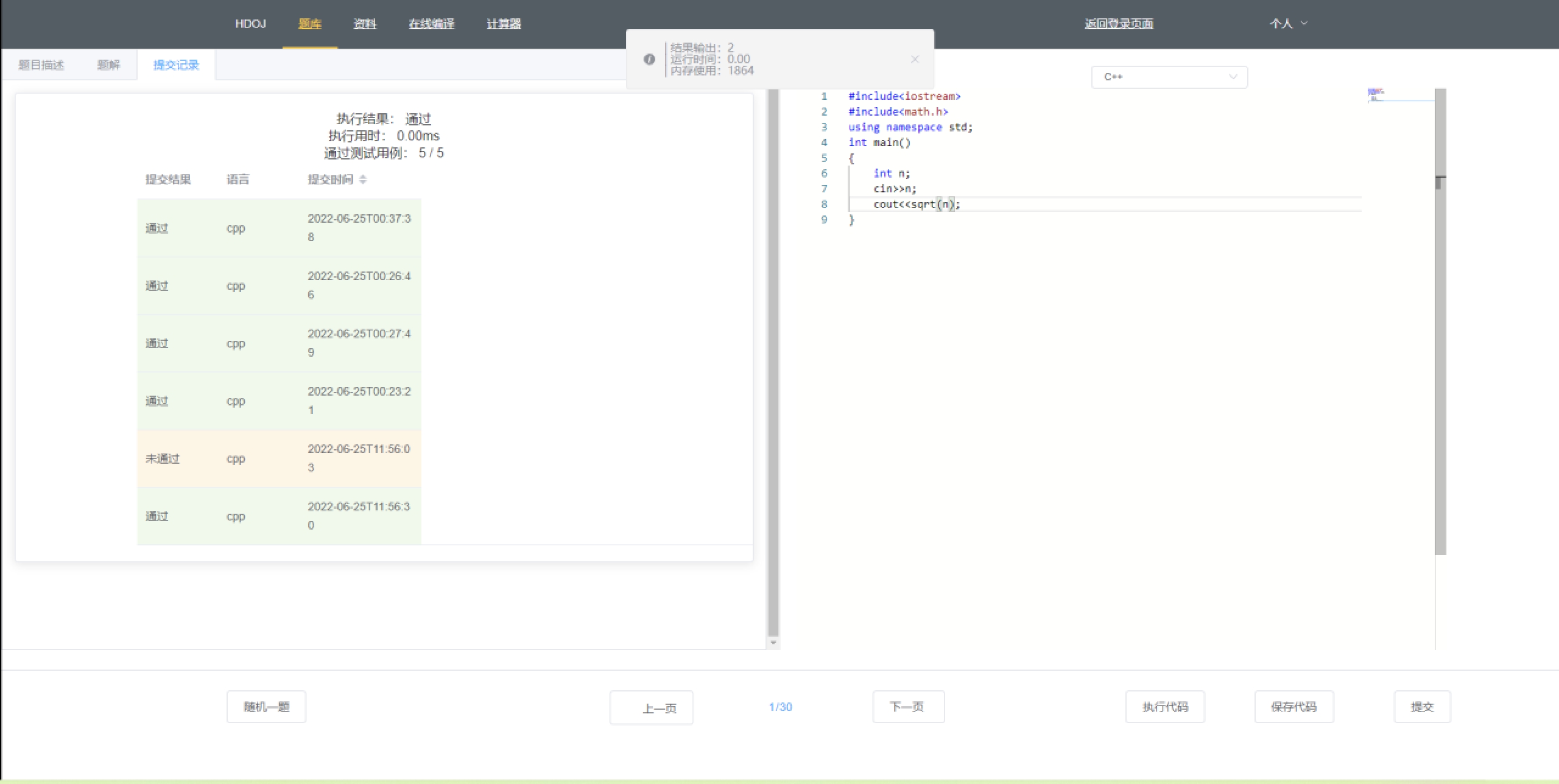Switch to the 题目描述 tab
The image size is (1559, 784).
coord(41,65)
